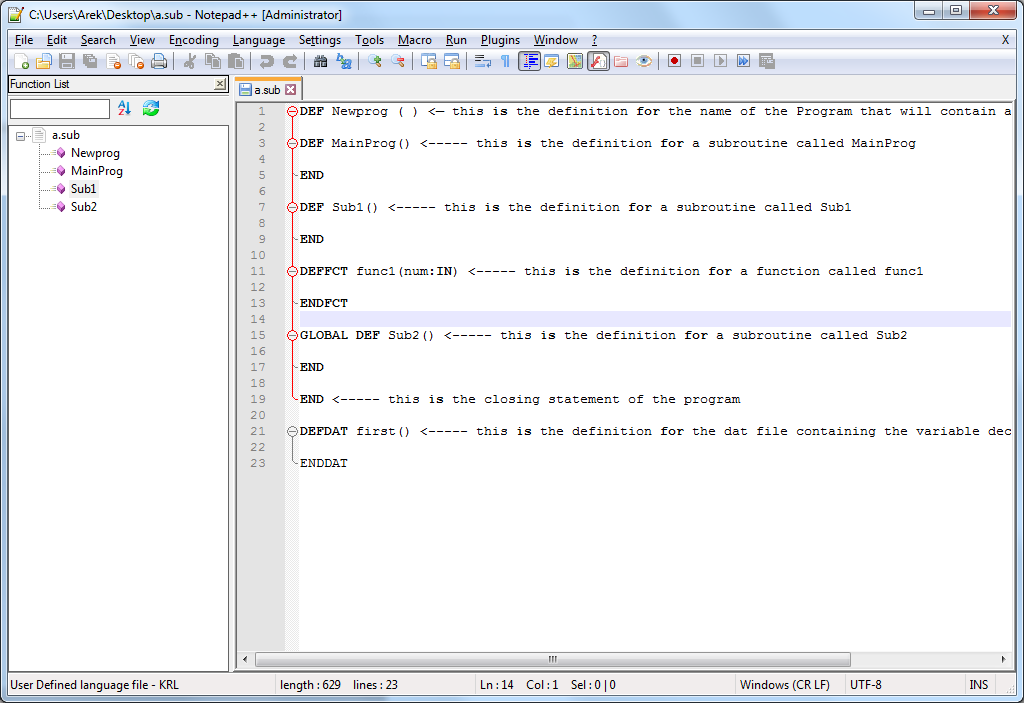Toggle the INS indicator in the status bar

click(x=978, y=684)
